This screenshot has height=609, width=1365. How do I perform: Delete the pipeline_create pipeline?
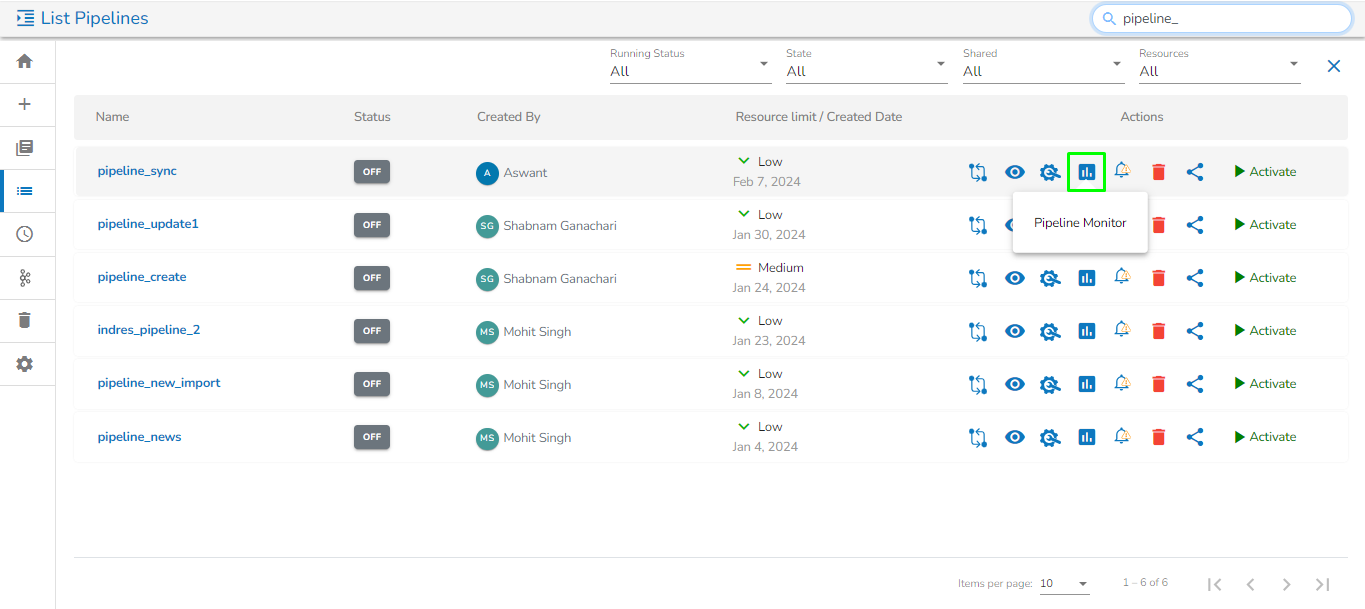[1158, 278]
